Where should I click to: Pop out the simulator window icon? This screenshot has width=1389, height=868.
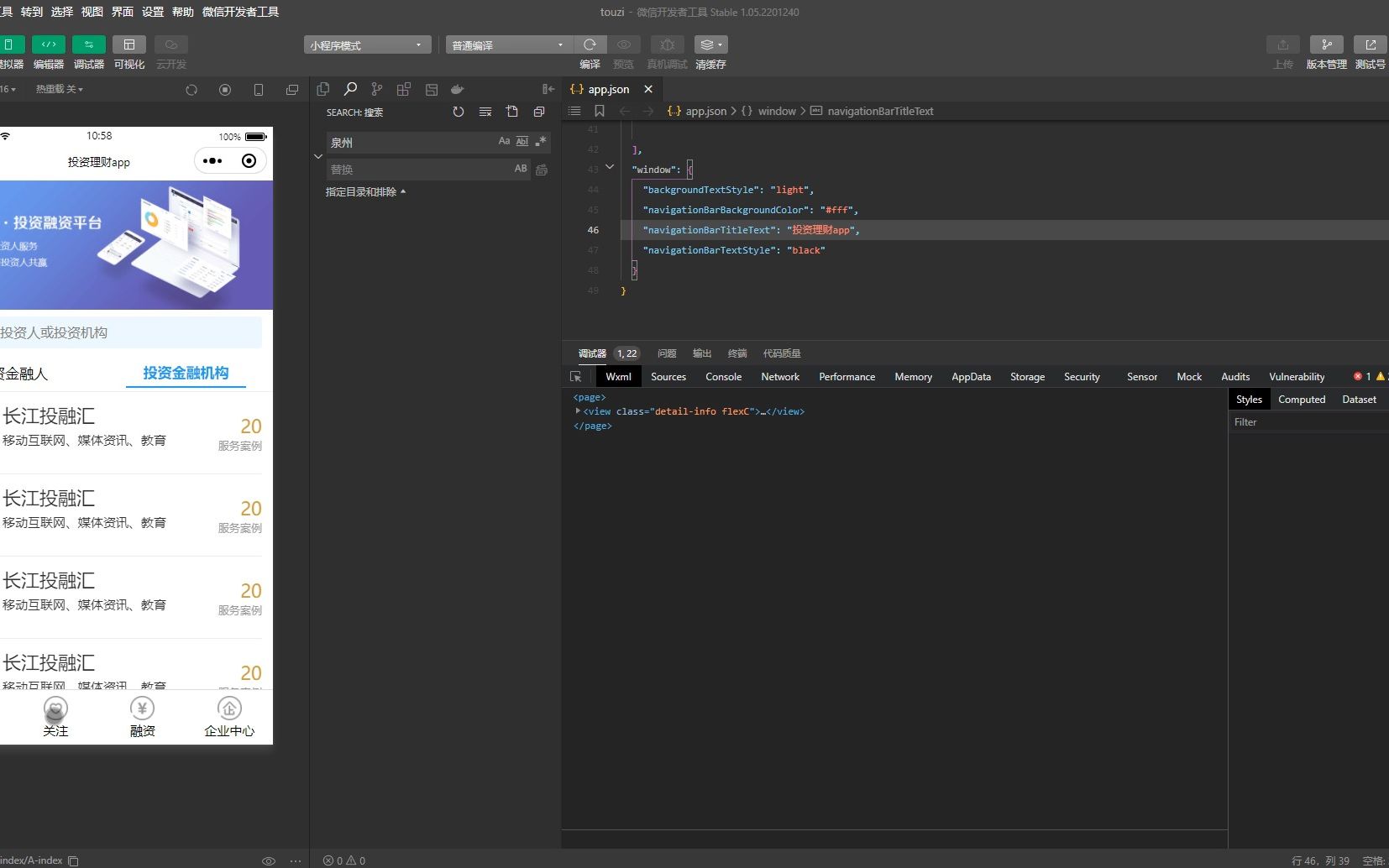[292, 90]
